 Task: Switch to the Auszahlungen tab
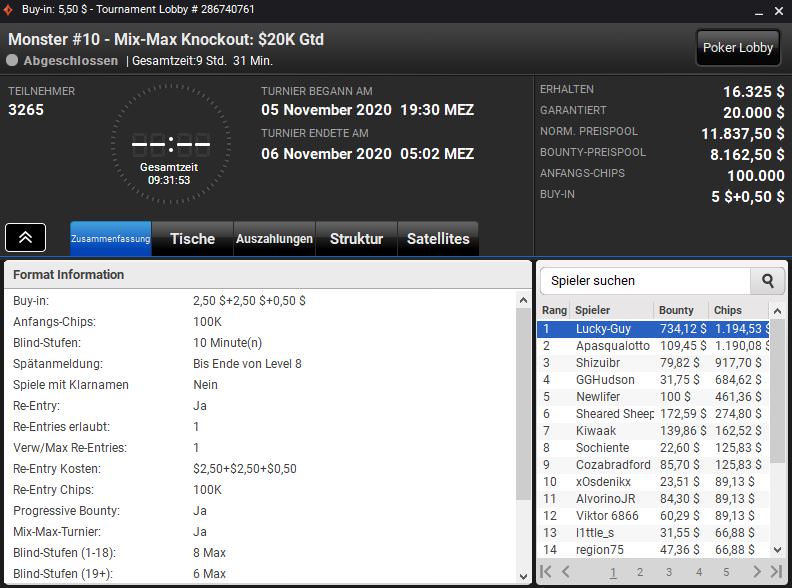pos(274,239)
